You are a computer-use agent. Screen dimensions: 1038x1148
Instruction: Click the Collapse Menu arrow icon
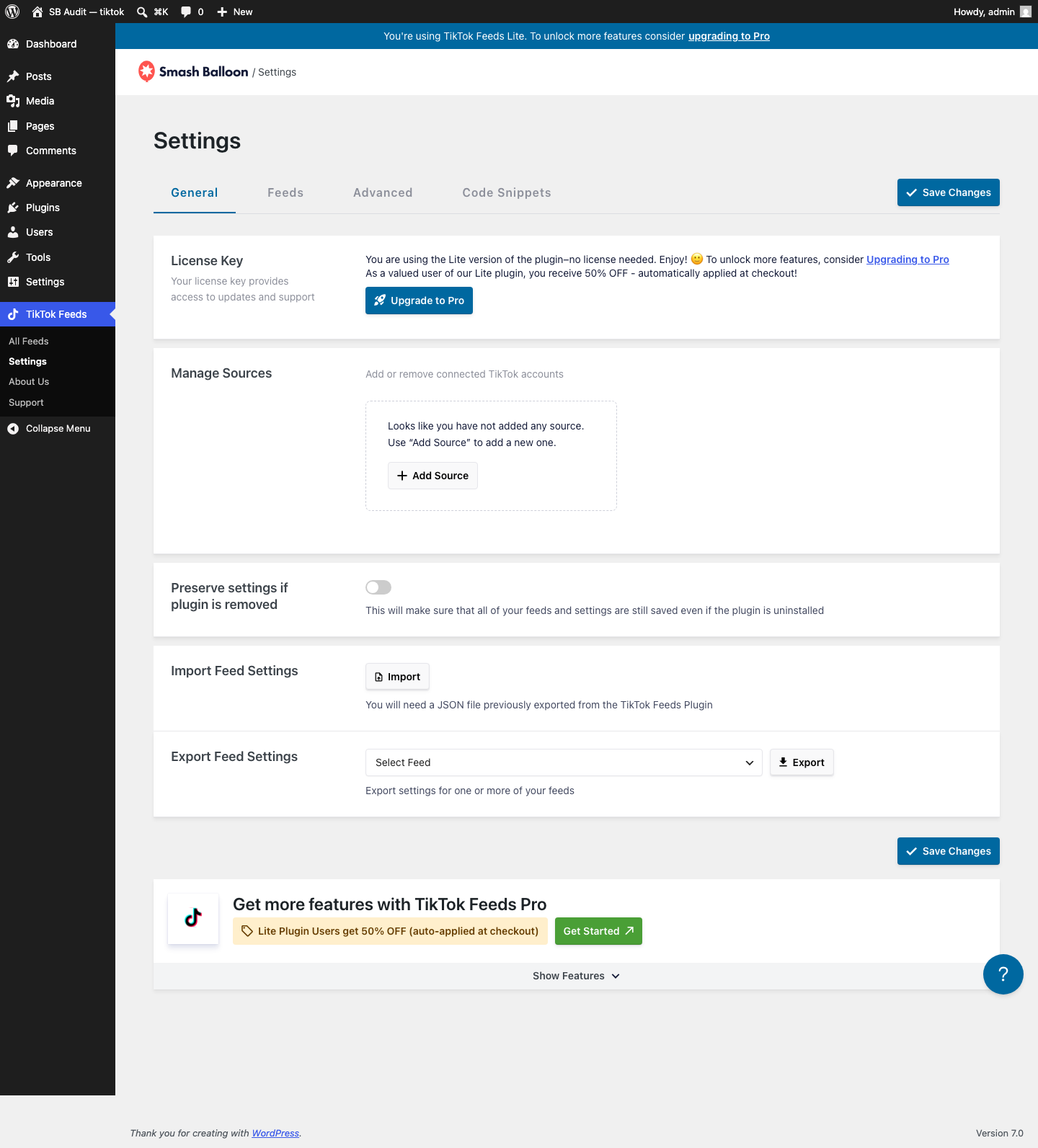(x=13, y=429)
